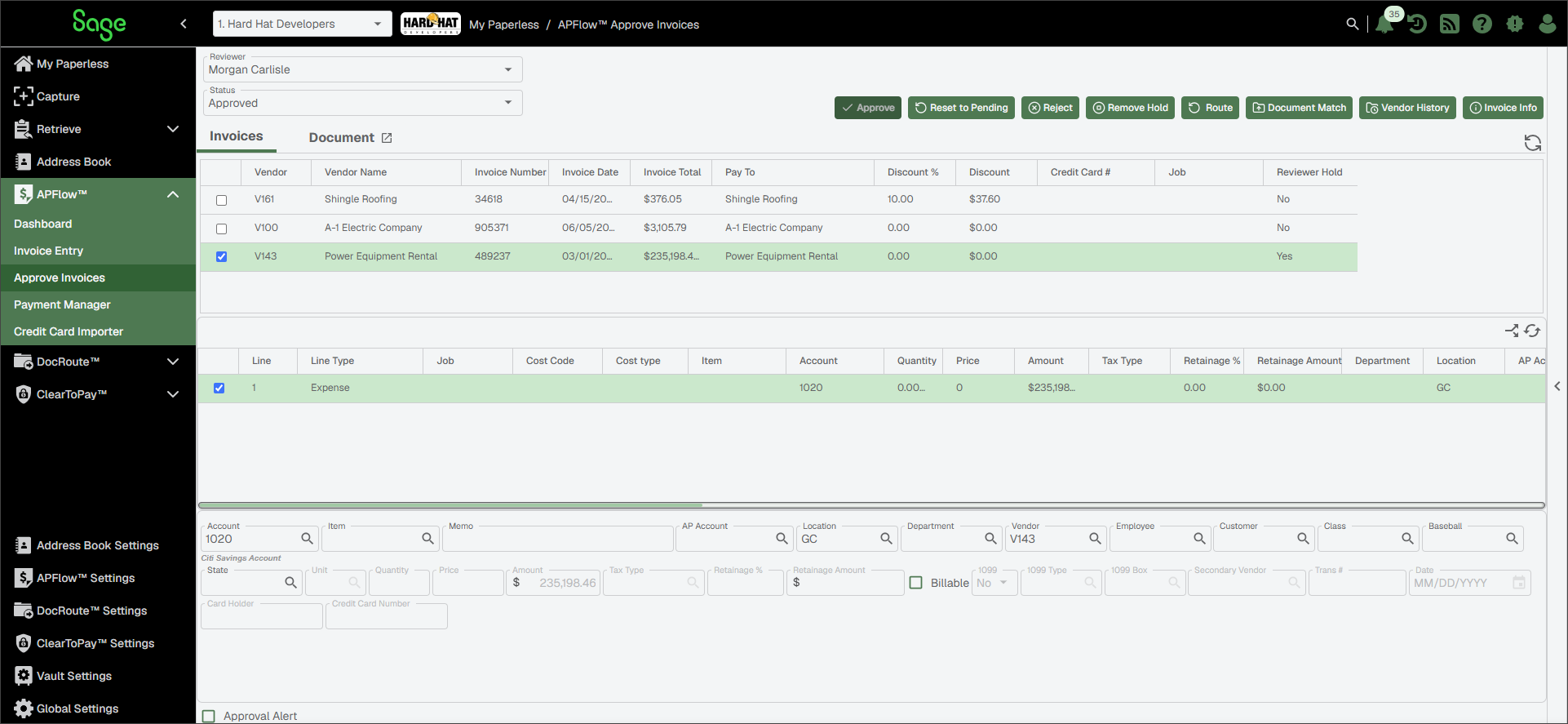Viewport: 1568px width, 724px height.
Task: Open the history clock icon in top bar
Action: (1417, 24)
